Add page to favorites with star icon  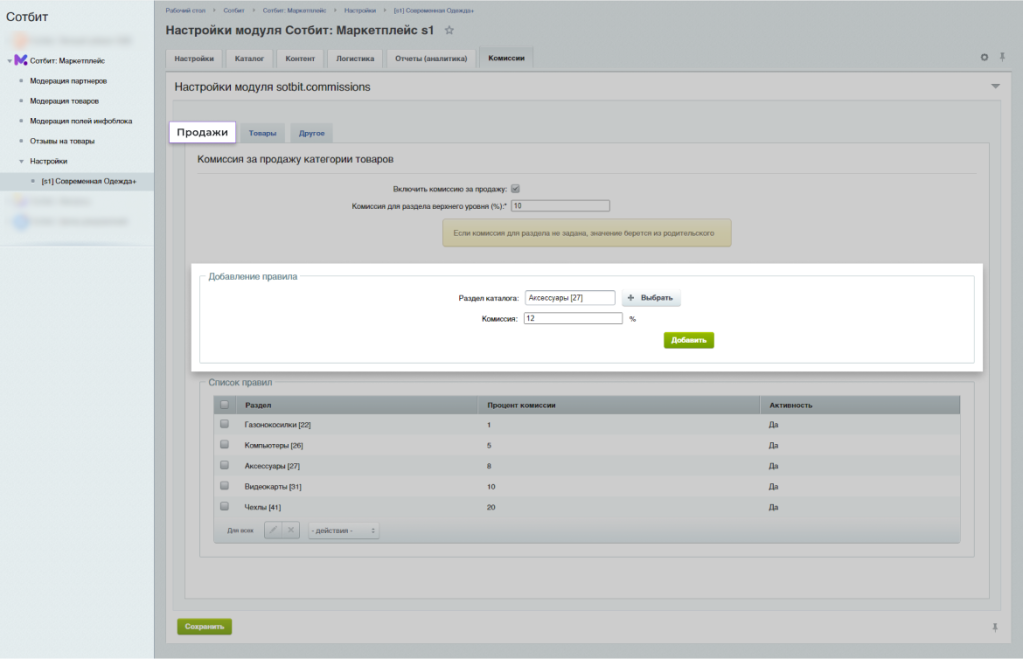click(x=449, y=30)
